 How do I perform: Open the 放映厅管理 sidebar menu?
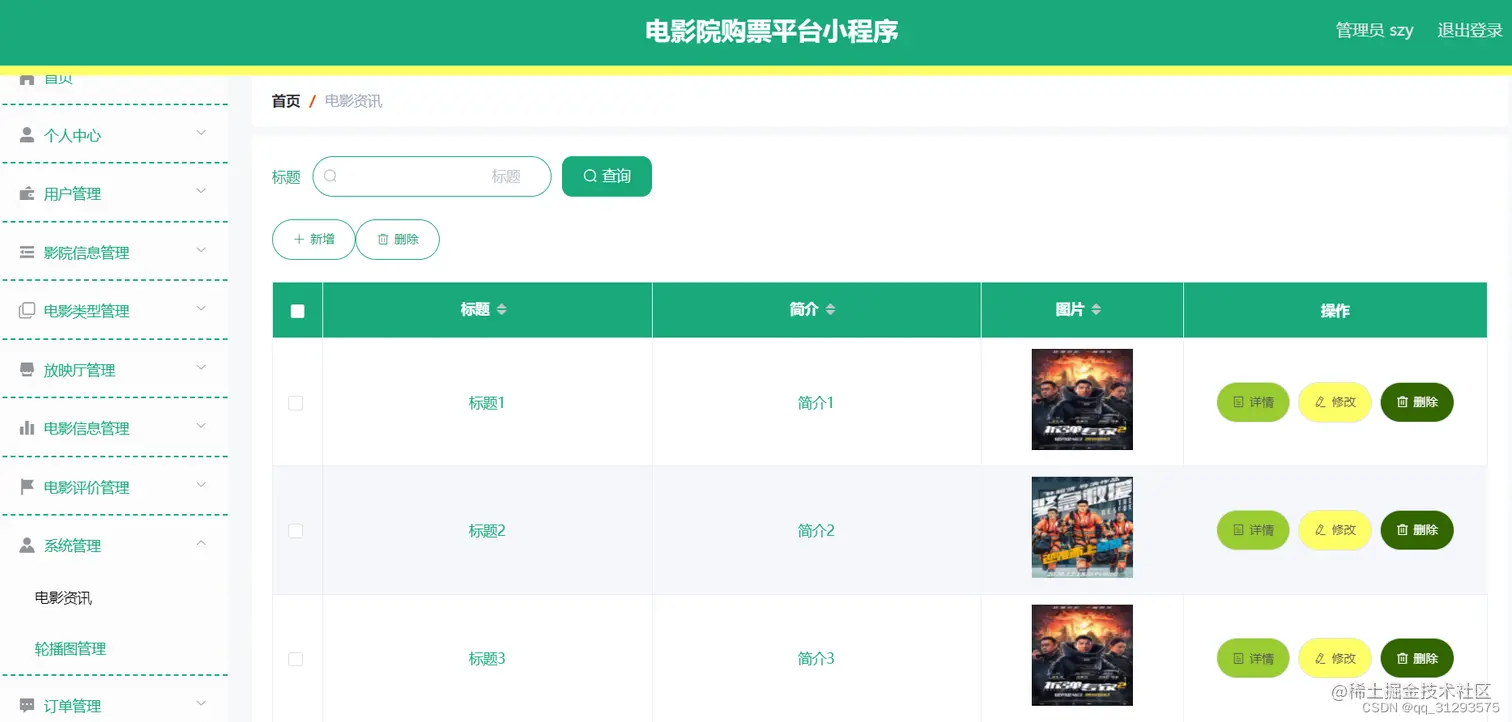pos(114,370)
